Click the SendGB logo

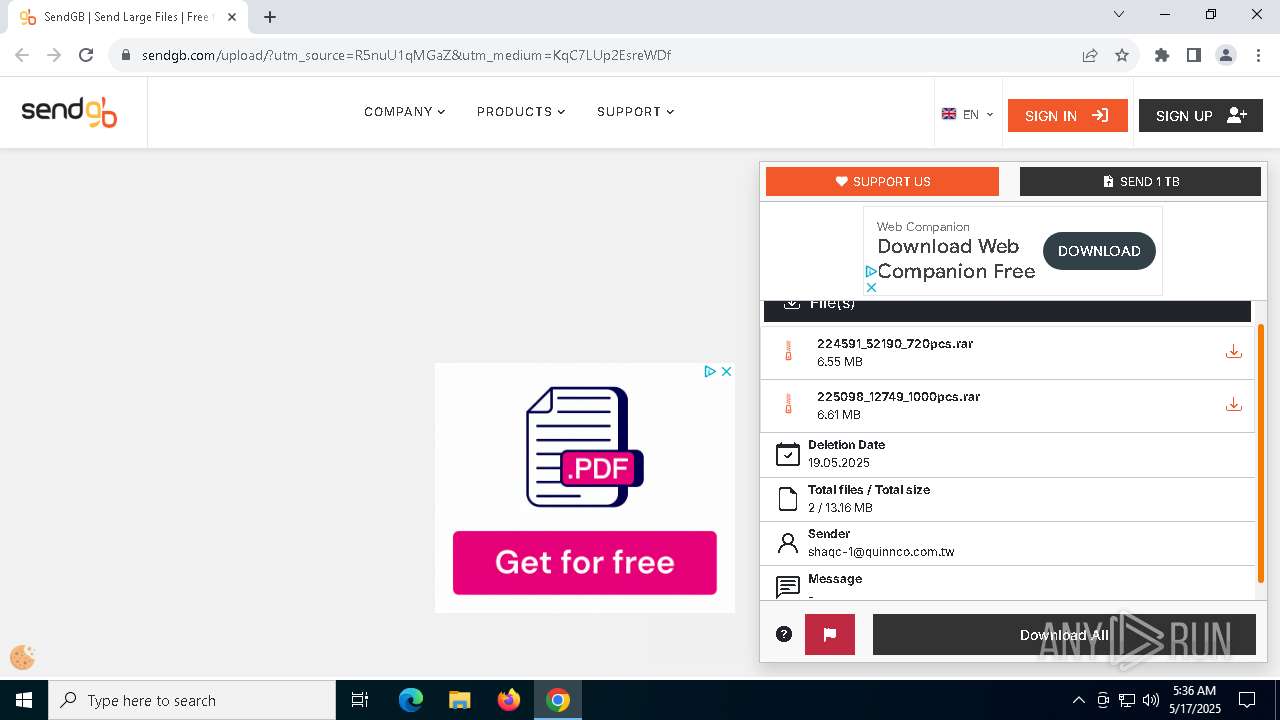(69, 112)
